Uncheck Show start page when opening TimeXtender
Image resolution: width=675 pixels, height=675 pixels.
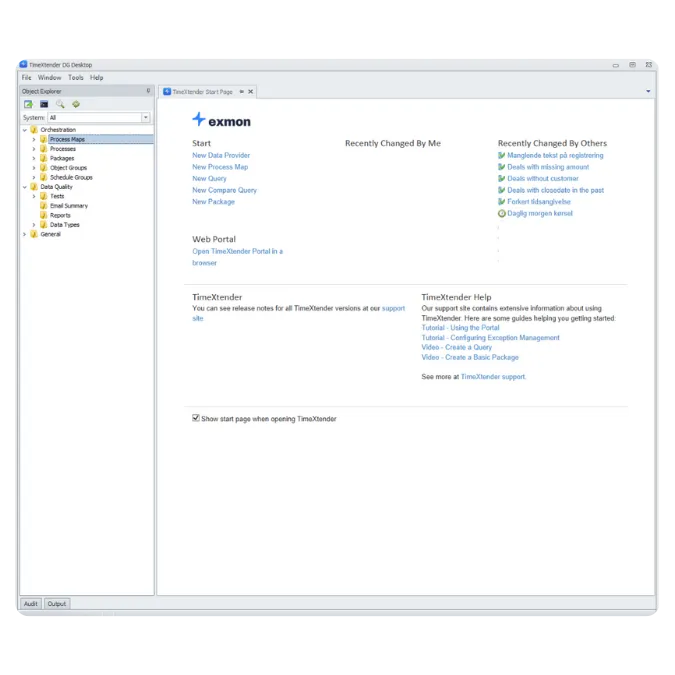pos(196,418)
